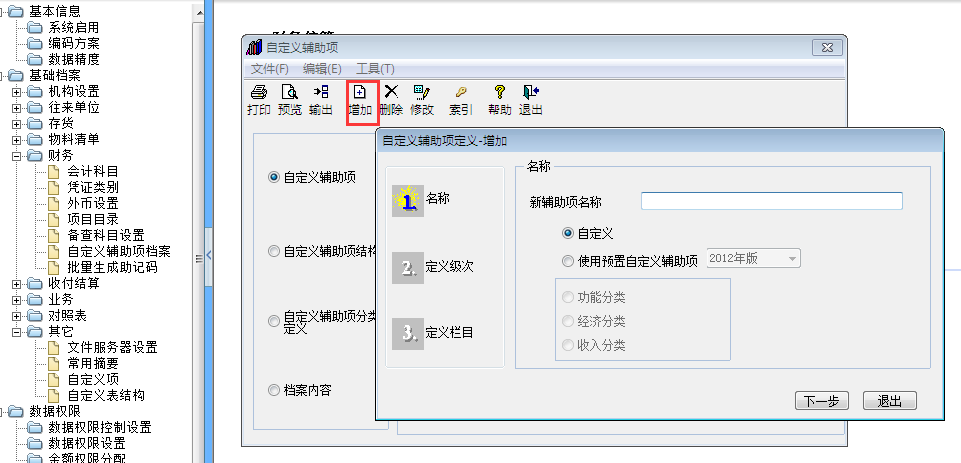Collapse the 其它 tree node

(x=17, y=332)
